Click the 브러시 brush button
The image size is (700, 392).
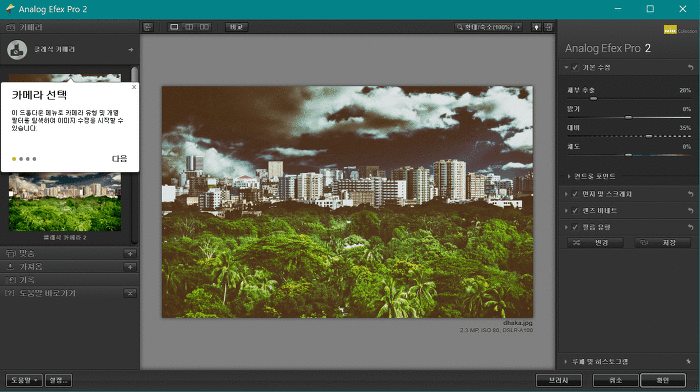tap(559, 380)
